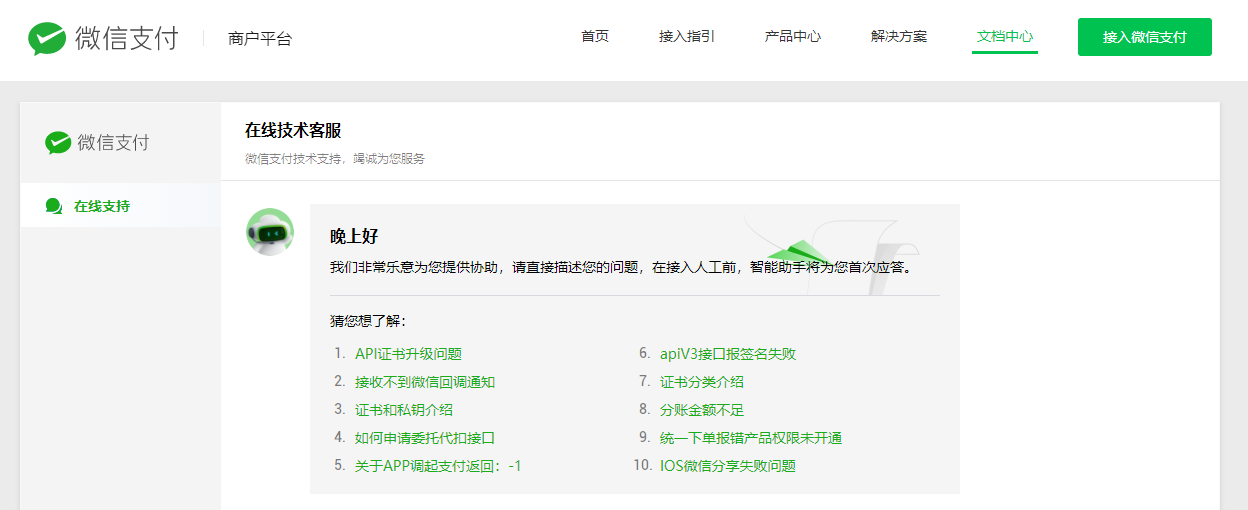Open the apiV3接口报签名失败 link
The width and height of the screenshot is (1248, 510).
pyautogui.click(x=728, y=354)
